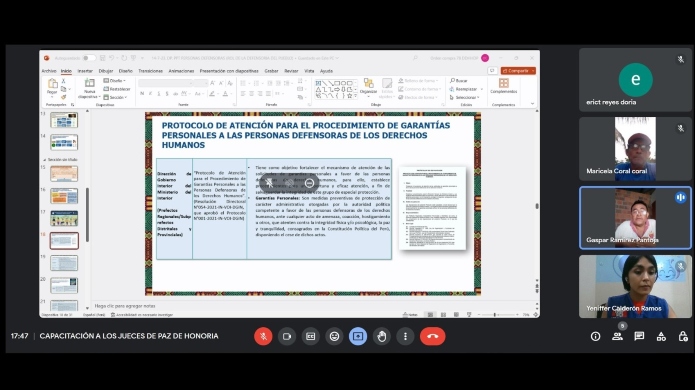Click the undo arrow icon
This screenshot has width=695, height=390.
click(112, 58)
